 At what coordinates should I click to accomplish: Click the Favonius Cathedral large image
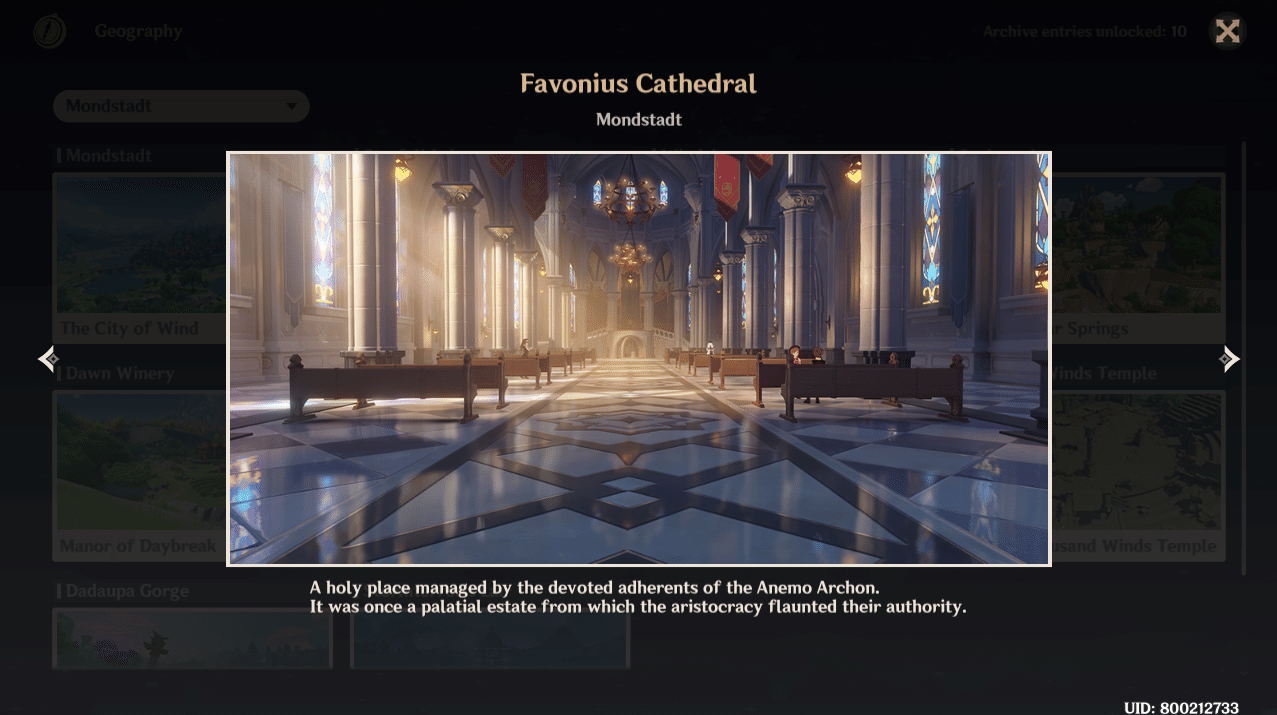click(638, 359)
